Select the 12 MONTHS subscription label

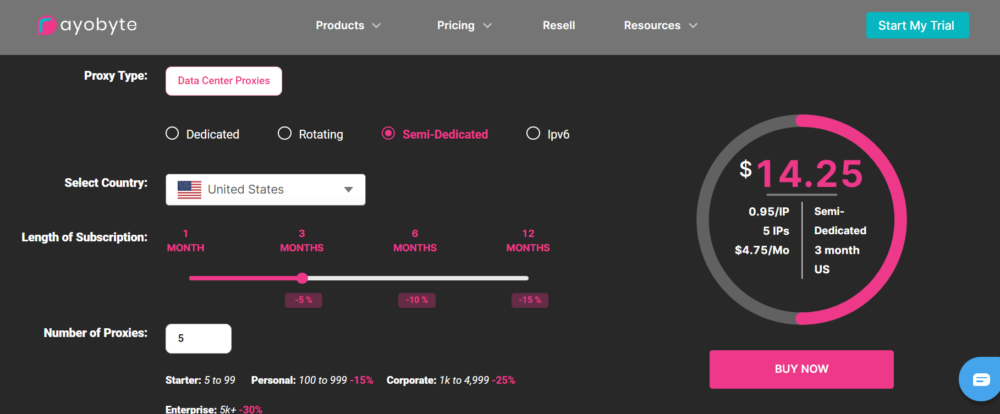tap(528, 240)
